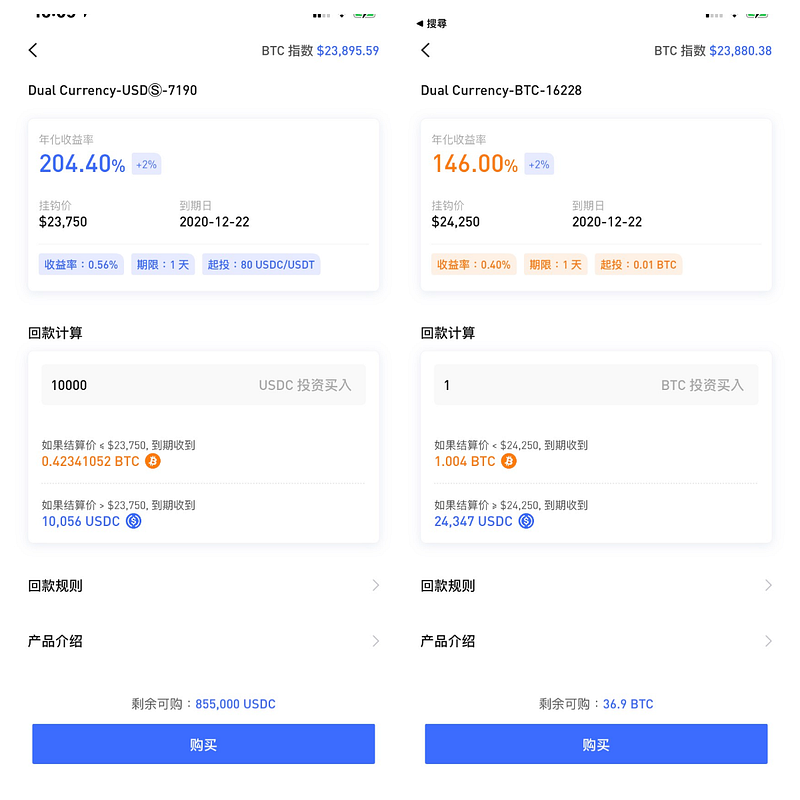Click the 购买 button for the USDC product

click(x=204, y=744)
